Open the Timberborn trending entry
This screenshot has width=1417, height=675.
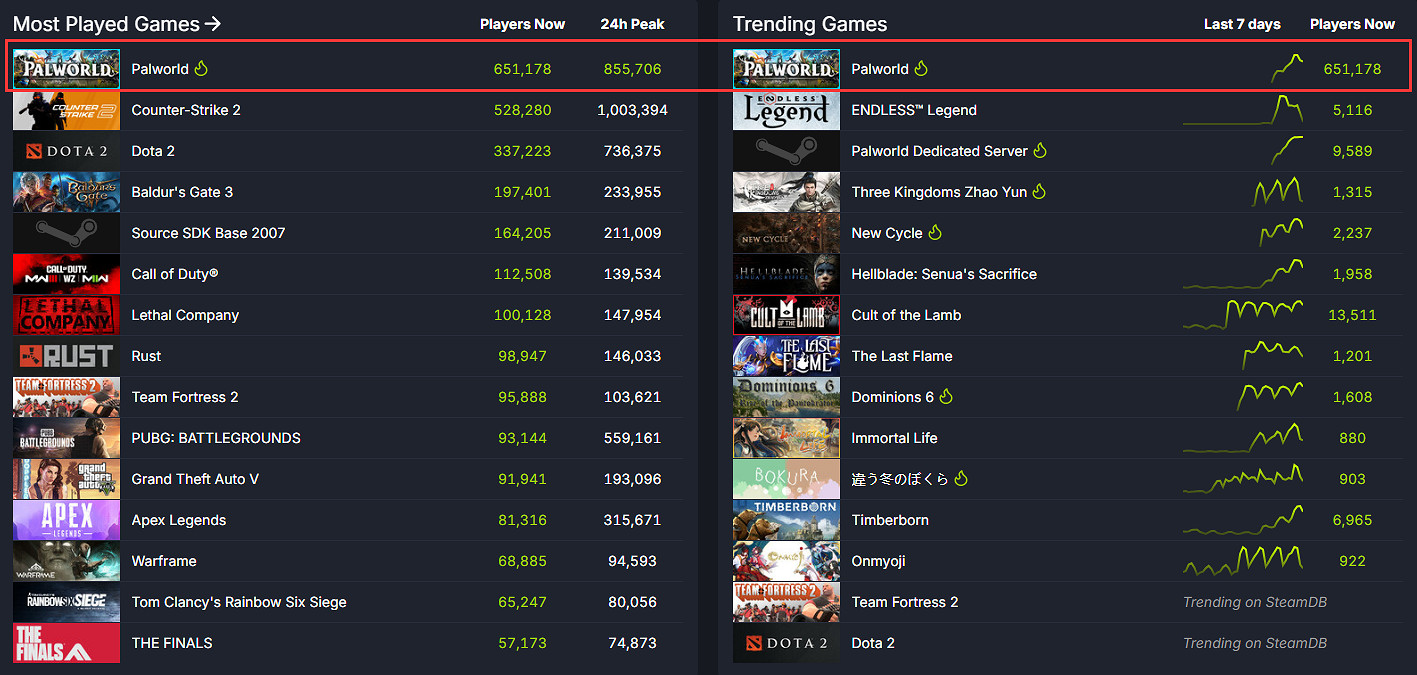(889, 520)
